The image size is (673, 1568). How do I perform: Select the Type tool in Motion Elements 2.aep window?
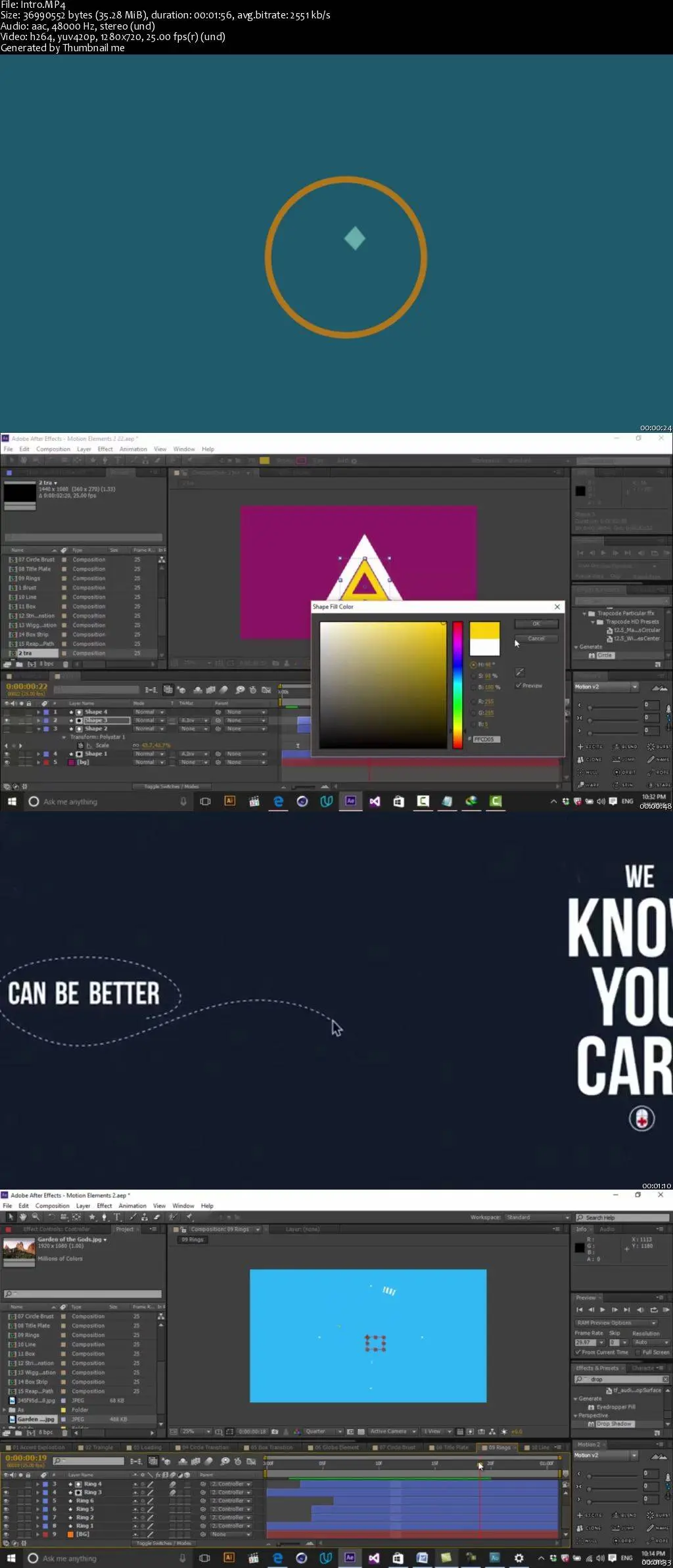(117, 1217)
